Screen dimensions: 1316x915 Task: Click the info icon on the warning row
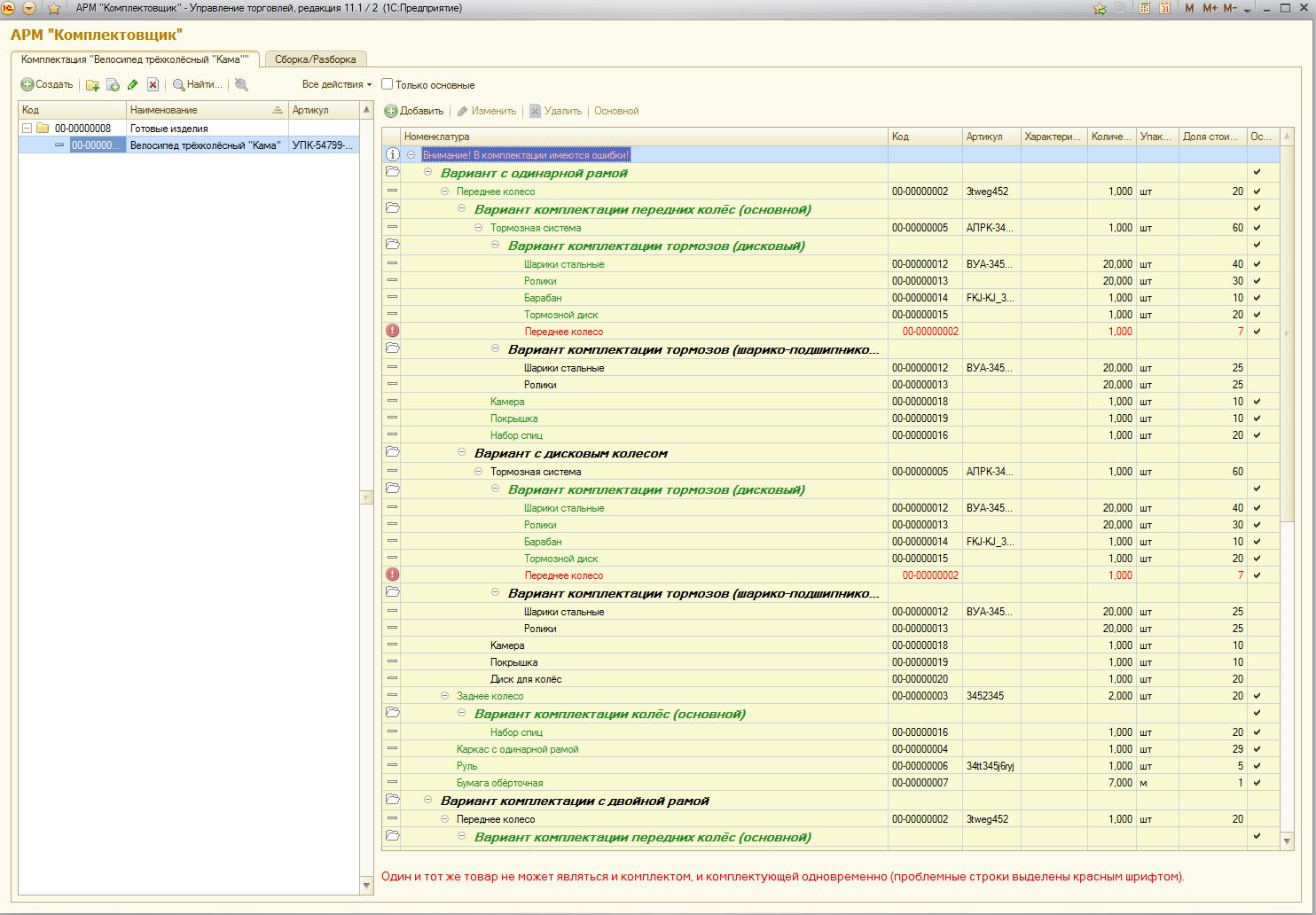click(x=392, y=154)
